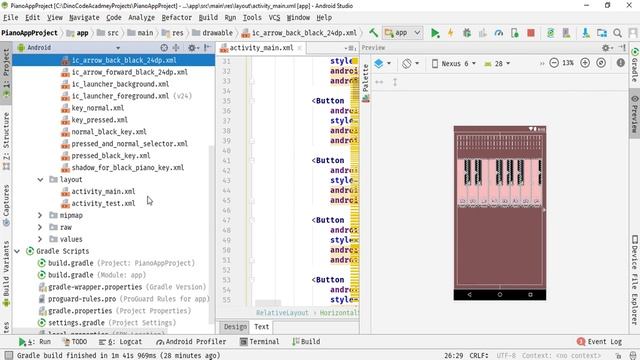
Task: Run the app with green play button
Action: tap(435, 33)
